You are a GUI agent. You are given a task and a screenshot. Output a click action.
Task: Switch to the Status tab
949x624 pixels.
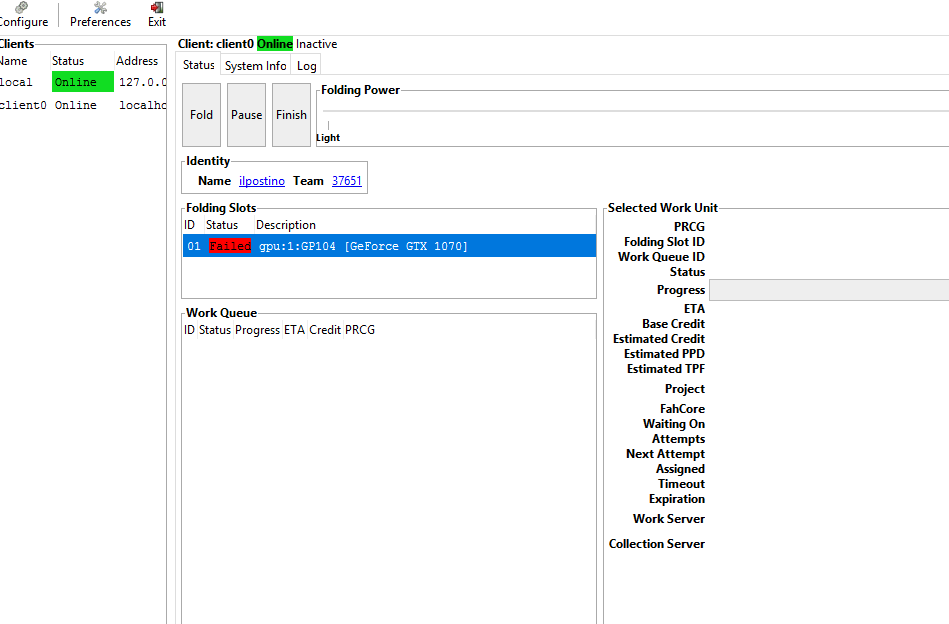click(x=199, y=65)
